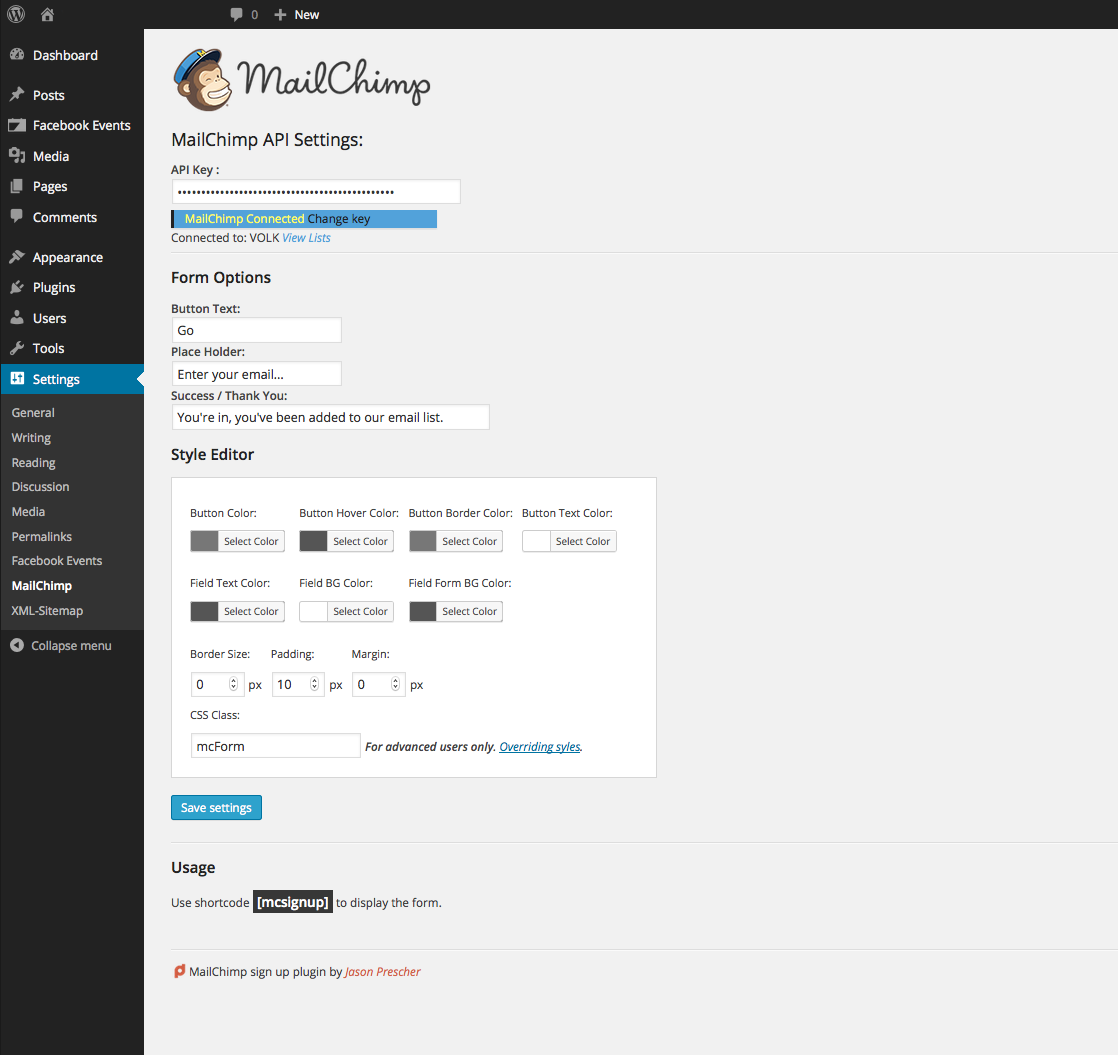
Task: Select Color for Field BG Color
Action: point(360,612)
